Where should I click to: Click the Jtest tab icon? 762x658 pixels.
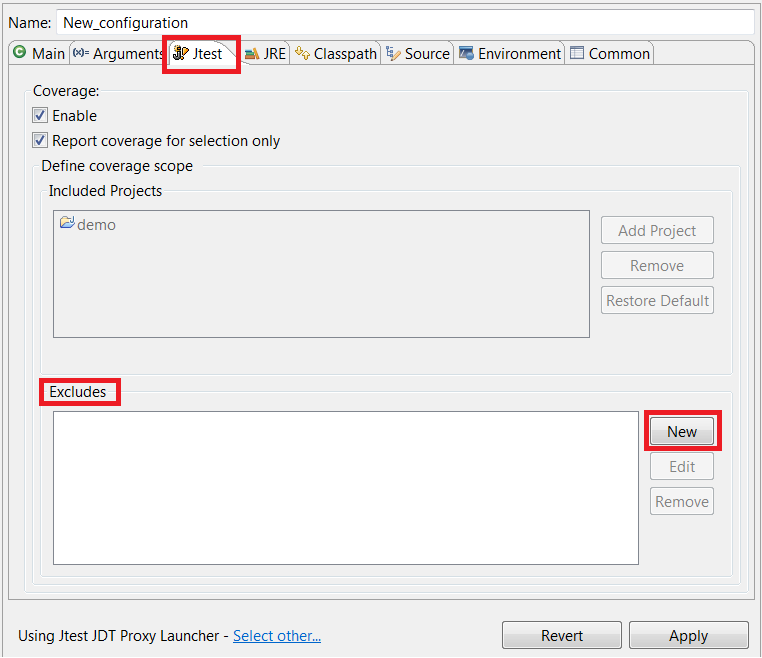181,52
